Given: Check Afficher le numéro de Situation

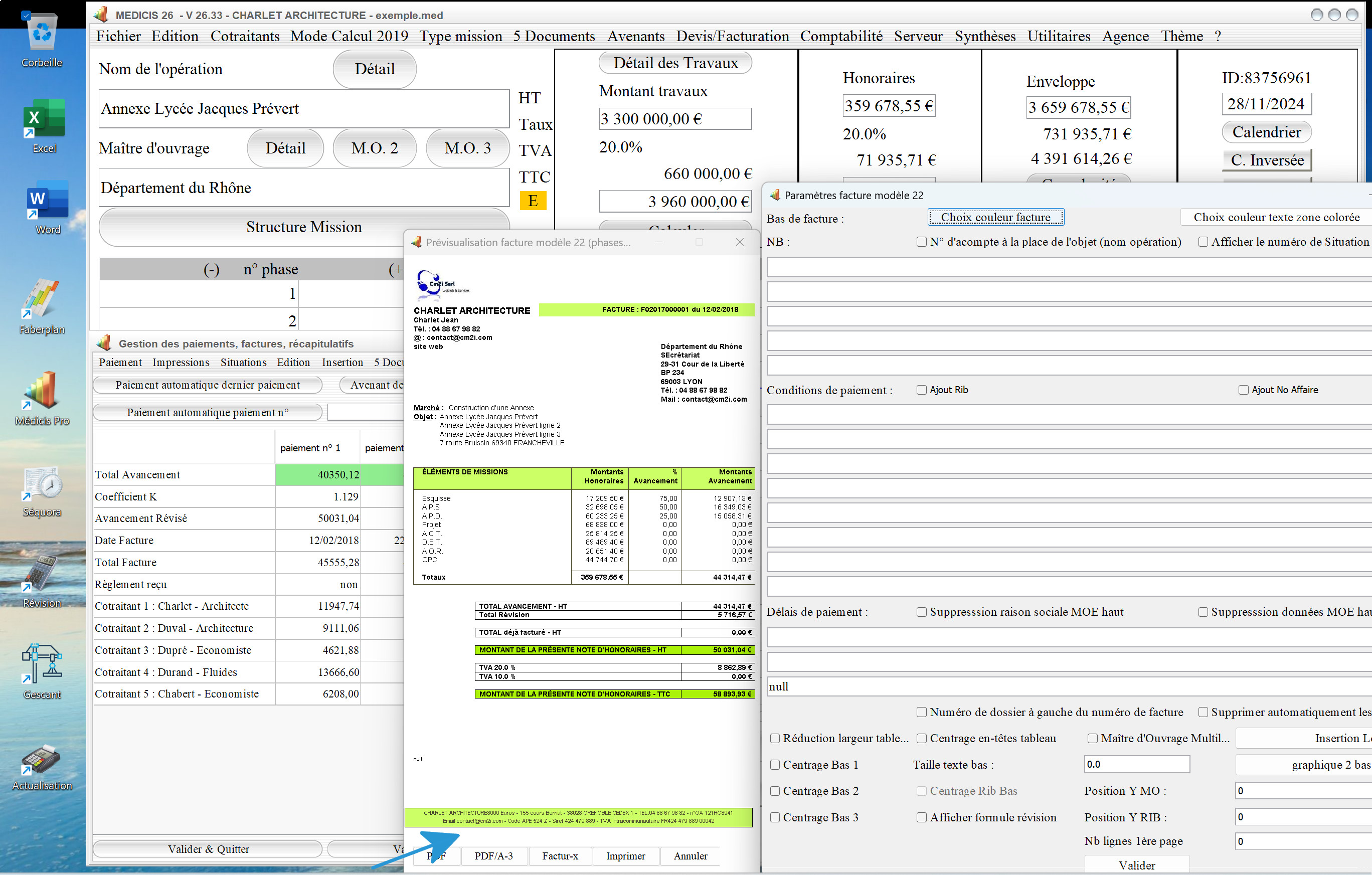Looking at the screenshot, I should click(1203, 242).
